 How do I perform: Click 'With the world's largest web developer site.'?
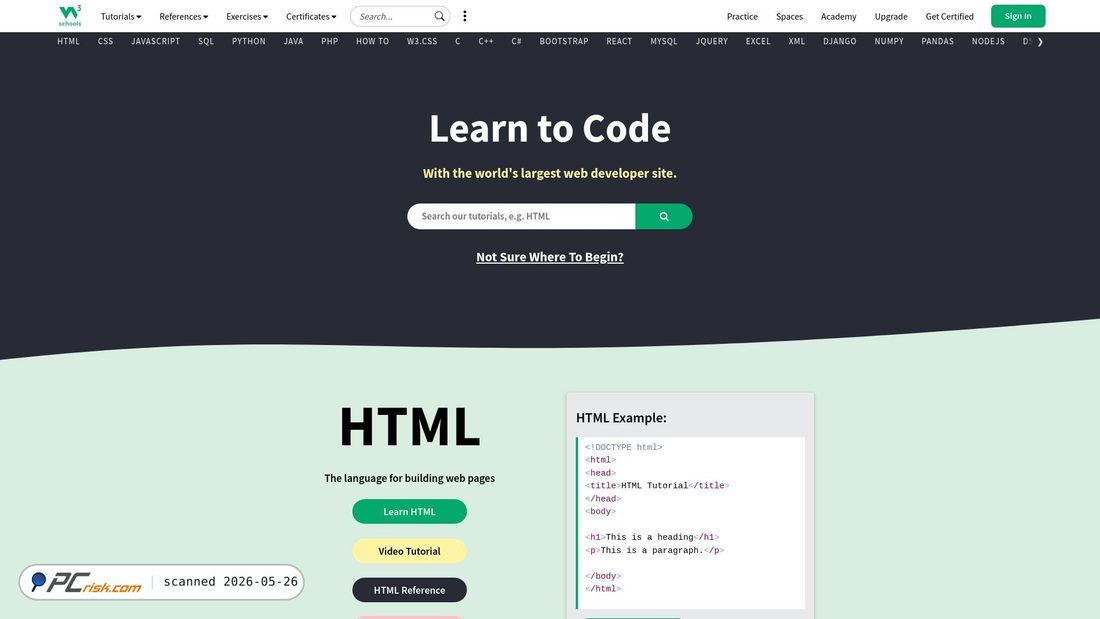550,173
